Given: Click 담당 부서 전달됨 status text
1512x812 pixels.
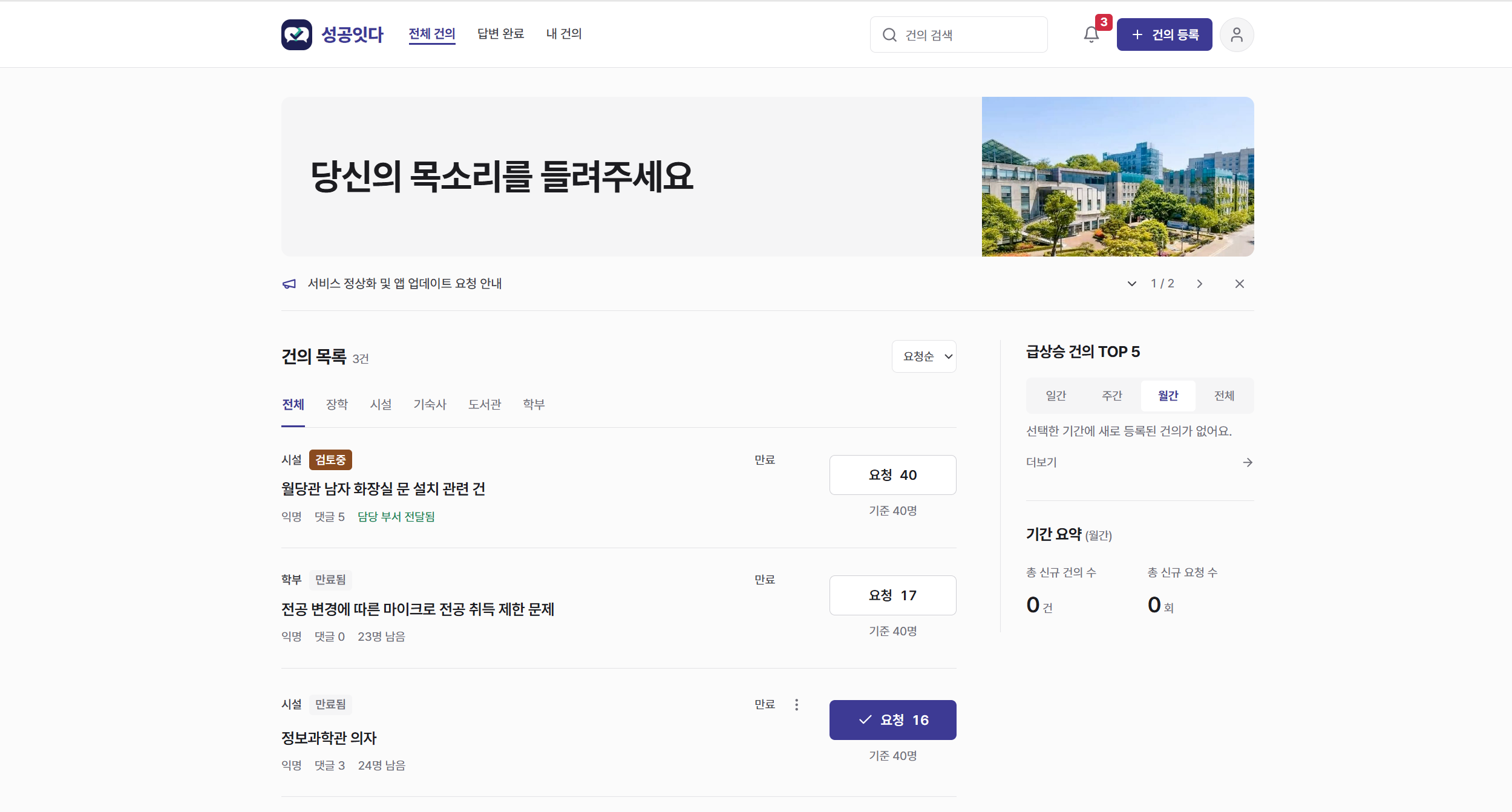Looking at the screenshot, I should point(396,517).
